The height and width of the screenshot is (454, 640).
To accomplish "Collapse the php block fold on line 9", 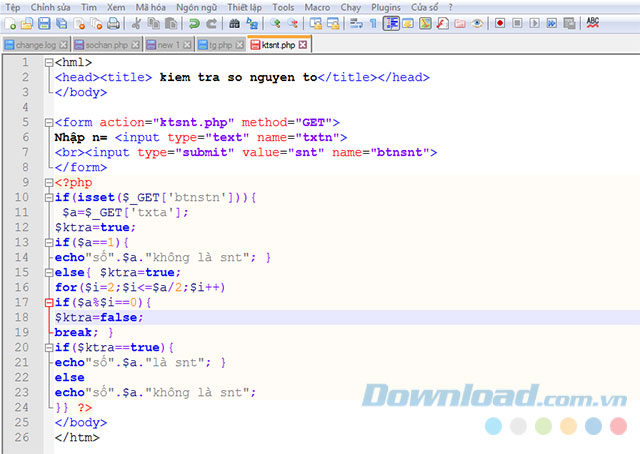I will [48, 182].
